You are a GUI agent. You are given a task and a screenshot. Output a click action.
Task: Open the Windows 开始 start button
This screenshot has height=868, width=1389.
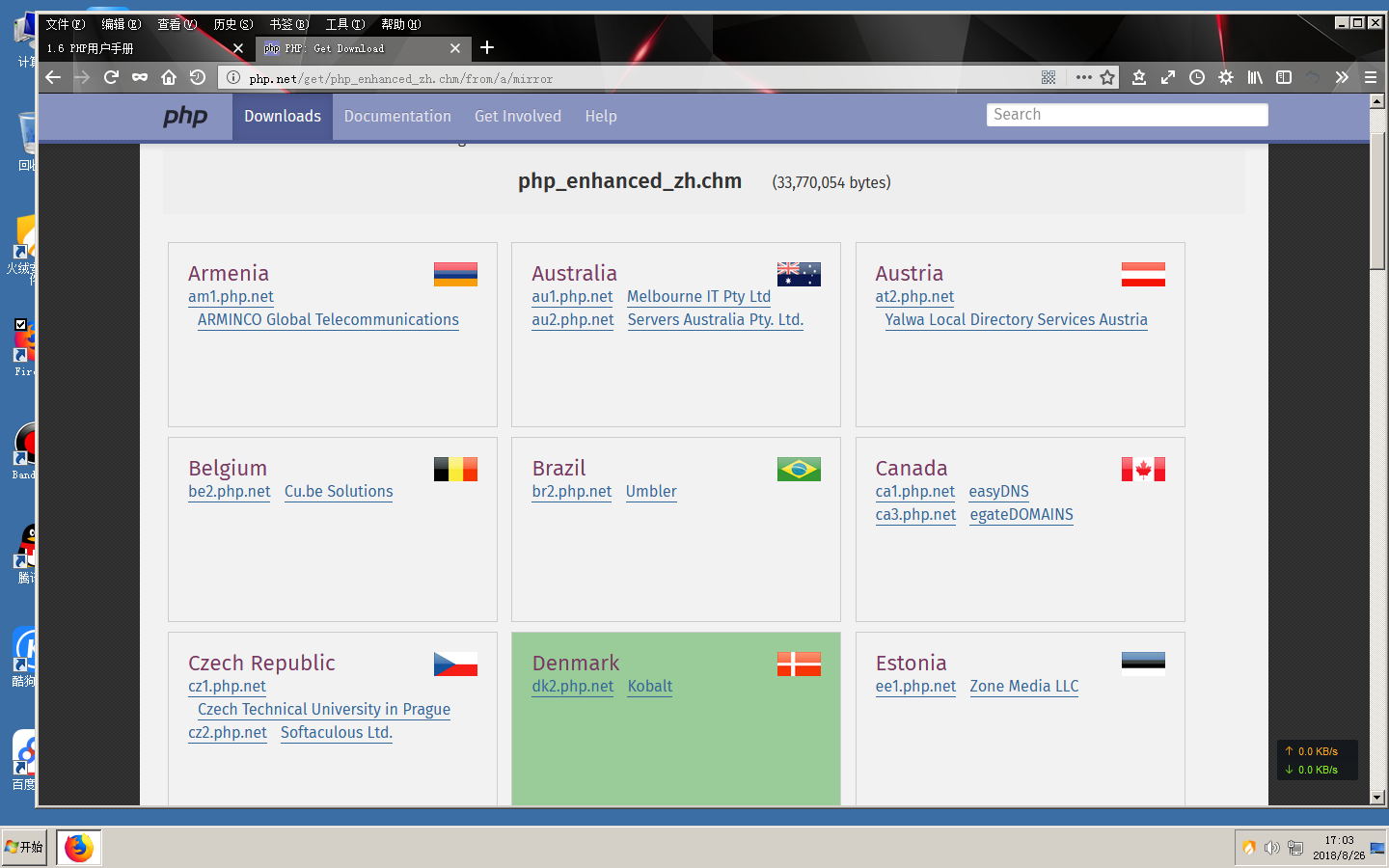coord(24,848)
